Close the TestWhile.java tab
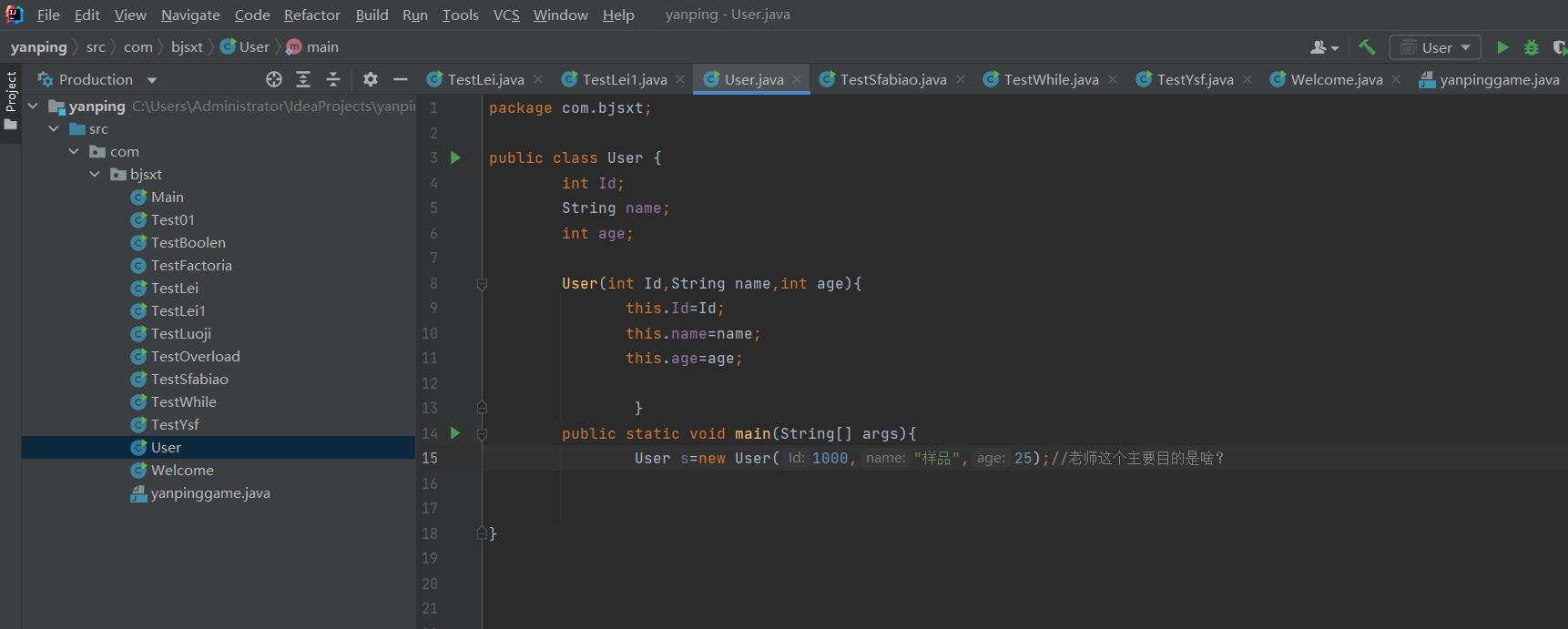The height and width of the screenshot is (629, 1568). [x=1113, y=79]
